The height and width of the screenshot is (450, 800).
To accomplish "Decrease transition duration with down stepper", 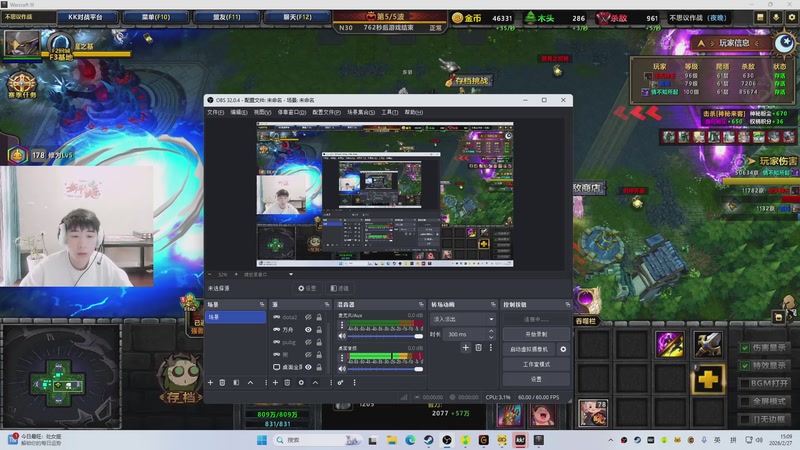I will (x=491, y=337).
